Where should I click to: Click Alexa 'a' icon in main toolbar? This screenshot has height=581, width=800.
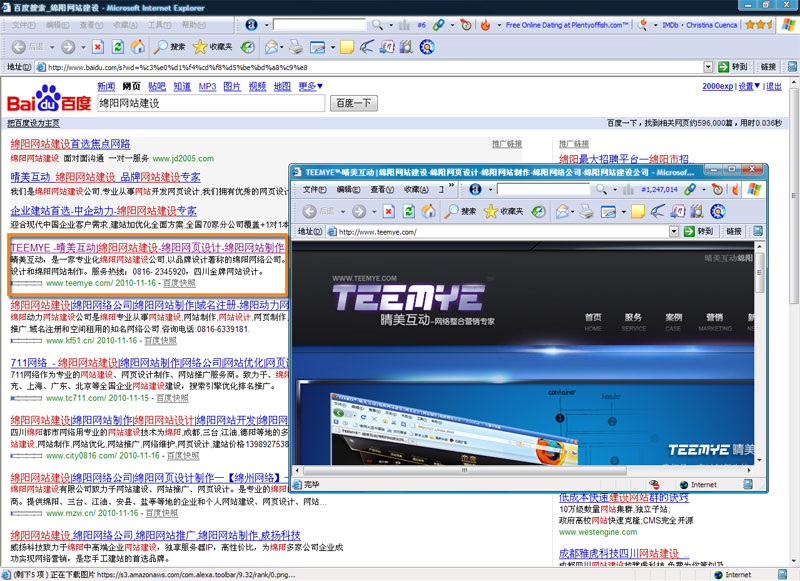(x=252, y=24)
